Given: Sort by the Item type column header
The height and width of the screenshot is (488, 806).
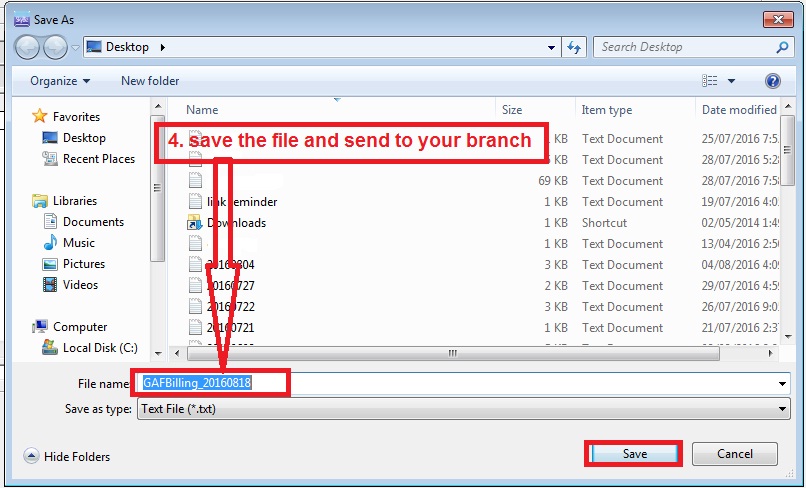Looking at the screenshot, I should (606, 110).
